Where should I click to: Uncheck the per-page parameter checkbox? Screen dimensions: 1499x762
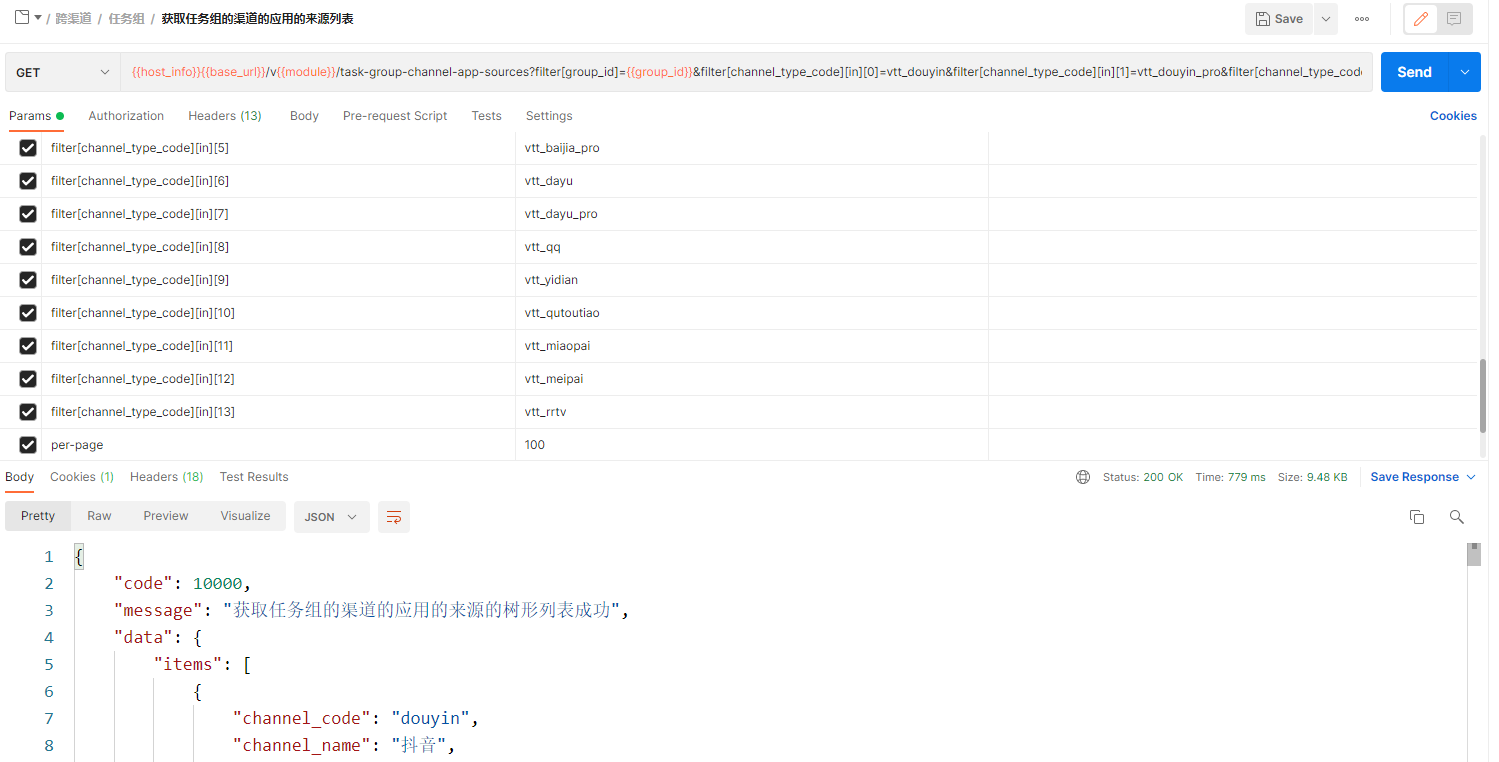[x=28, y=445]
